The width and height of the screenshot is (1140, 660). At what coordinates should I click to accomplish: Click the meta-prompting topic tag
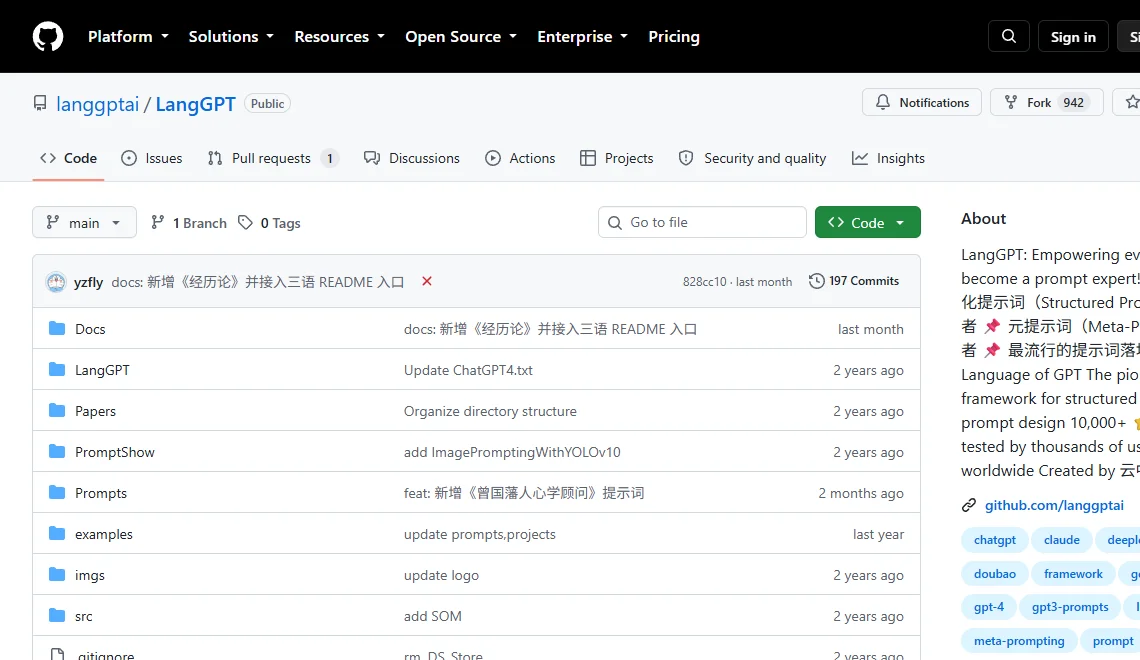pos(1019,641)
